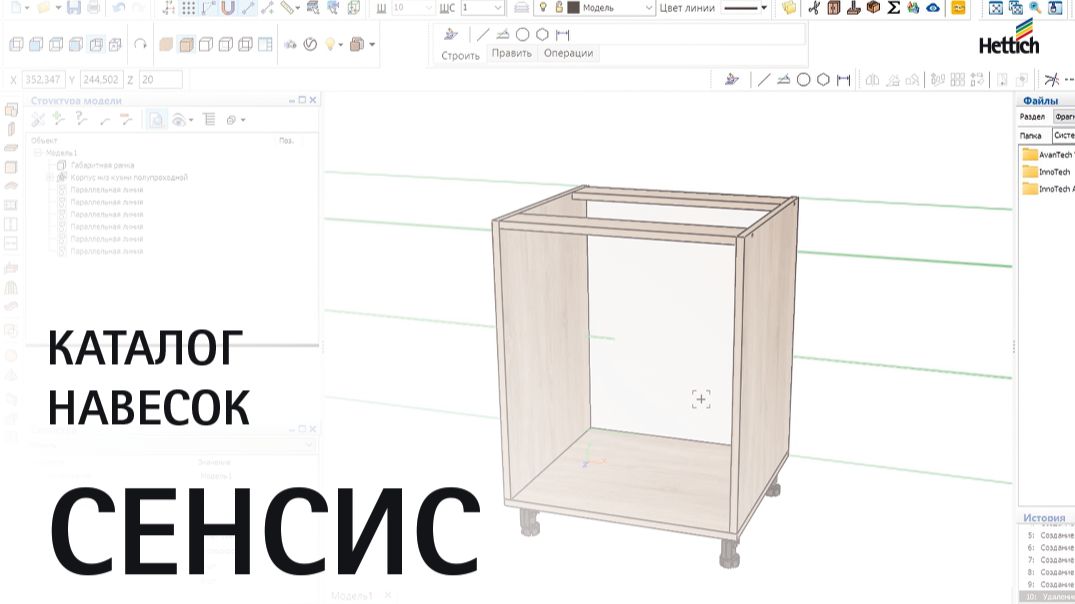Image resolution: width=1075 pixels, height=604 pixels.
Task: Click the line tool in Строить panel
Action: [x=483, y=34]
